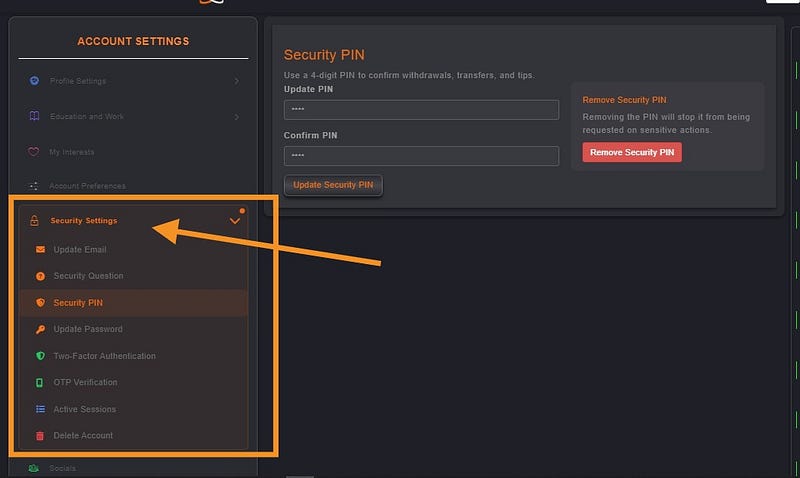Open the Socials section
800x478 pixels.
(62, 468)
